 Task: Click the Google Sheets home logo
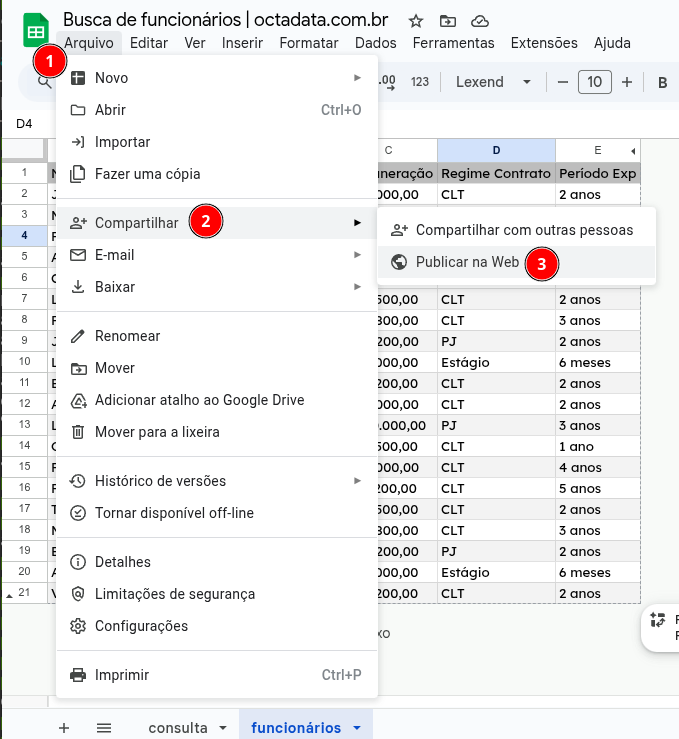[35, 31]
